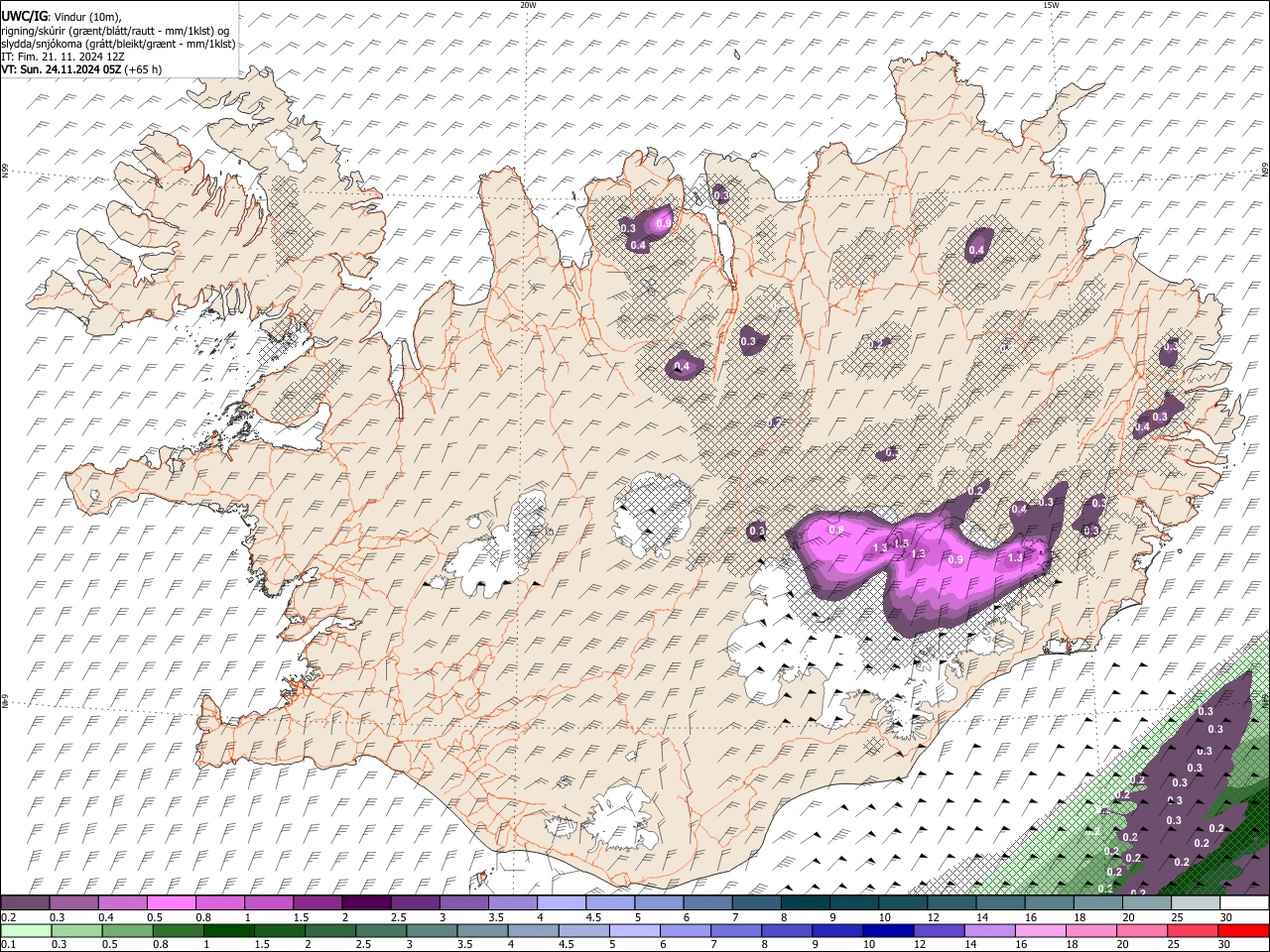1270x952 pixels.
Task: Click the 8 swatch in the lower legend row
Action: (786, 930)
